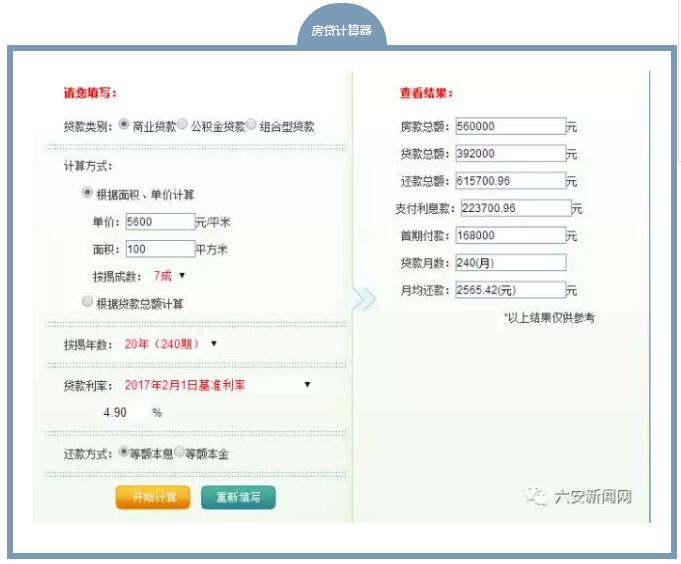The height and width of the screenshot is (564, 681).
Task: Select 根据贷款总额计算 option
Action: (88, 301)
